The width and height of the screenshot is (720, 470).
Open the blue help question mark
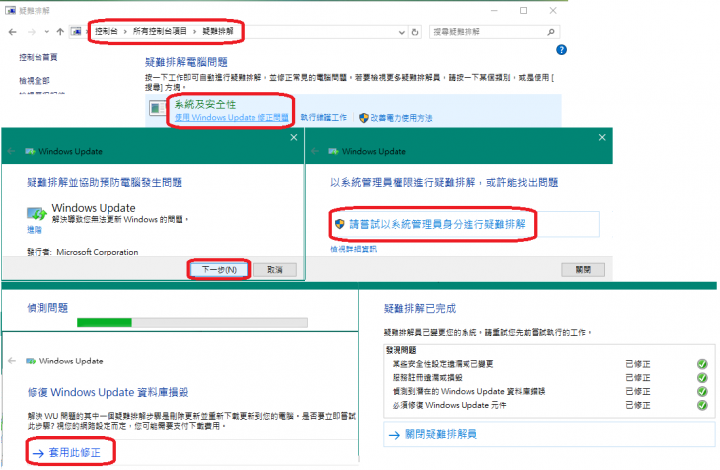point(561,50)
